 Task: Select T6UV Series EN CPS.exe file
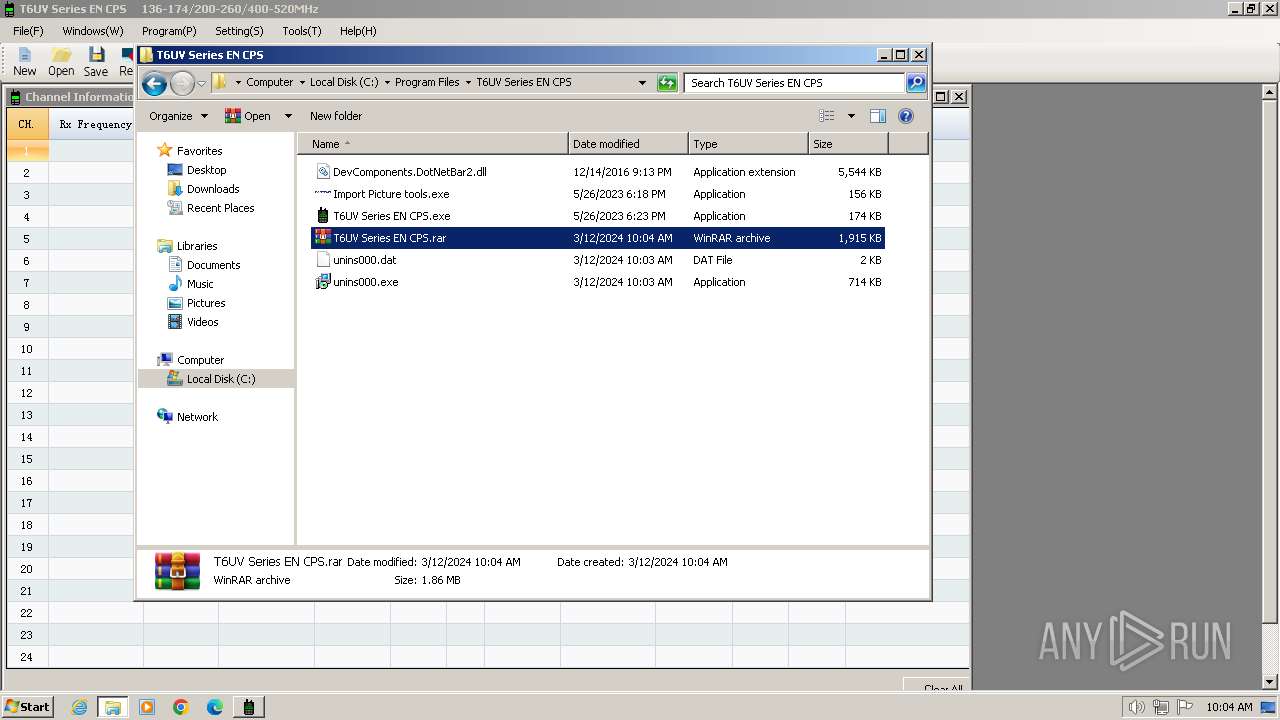pyautogui.click(x=598, y=216)
